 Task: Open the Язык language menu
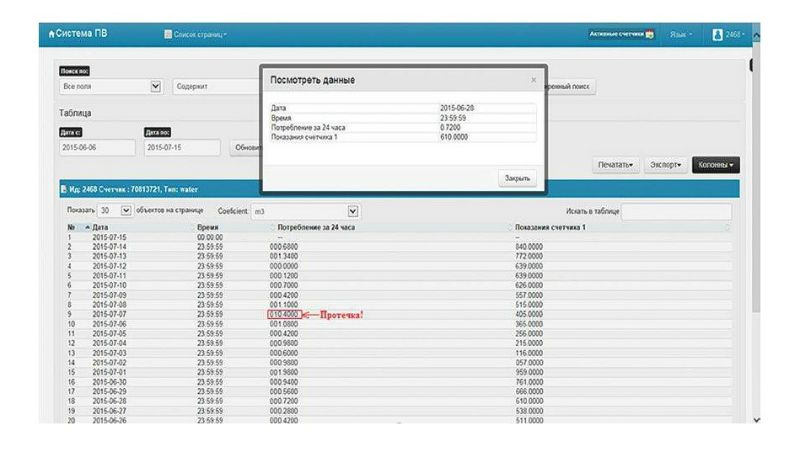point(681,35)
